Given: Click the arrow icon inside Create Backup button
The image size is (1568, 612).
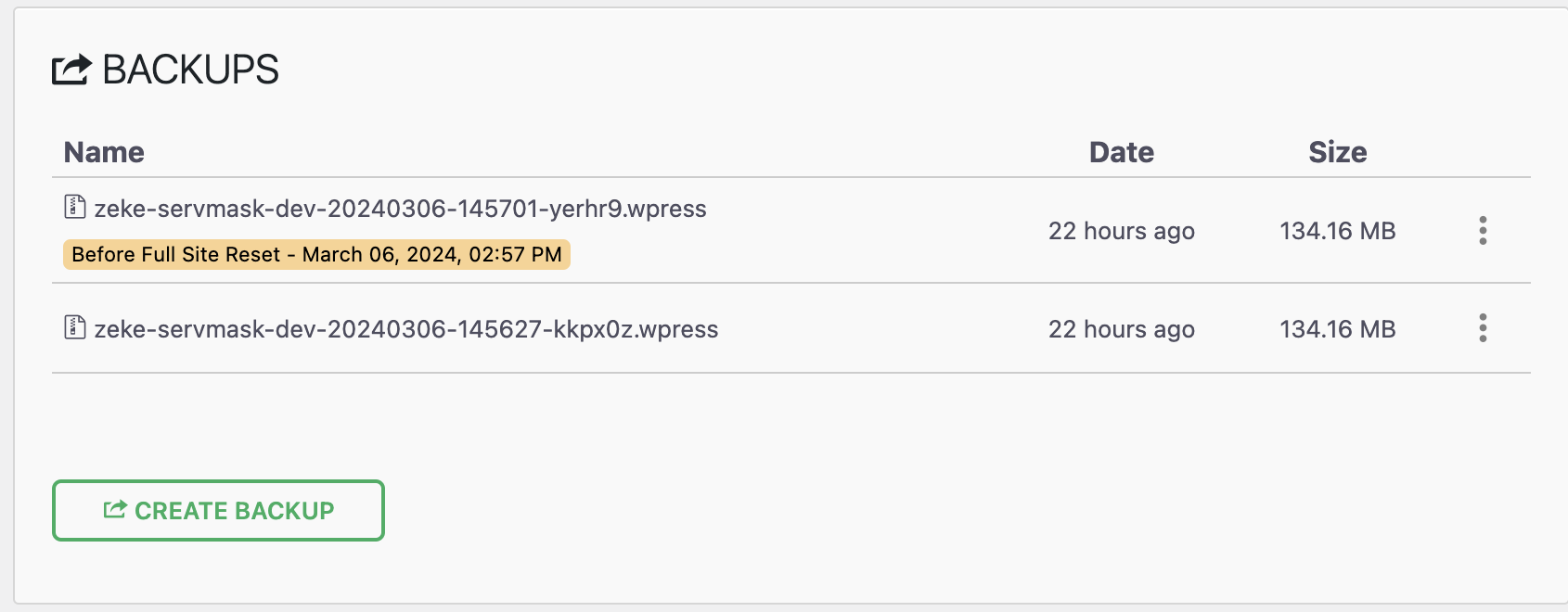Looking at the screenshot, I should pyautogui.click(x=114, y=509).
